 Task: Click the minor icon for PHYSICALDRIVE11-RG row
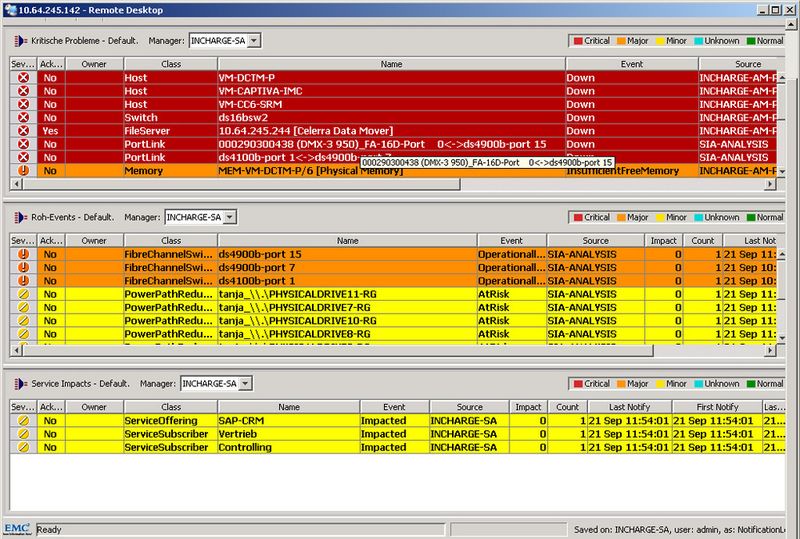point(23,294)
